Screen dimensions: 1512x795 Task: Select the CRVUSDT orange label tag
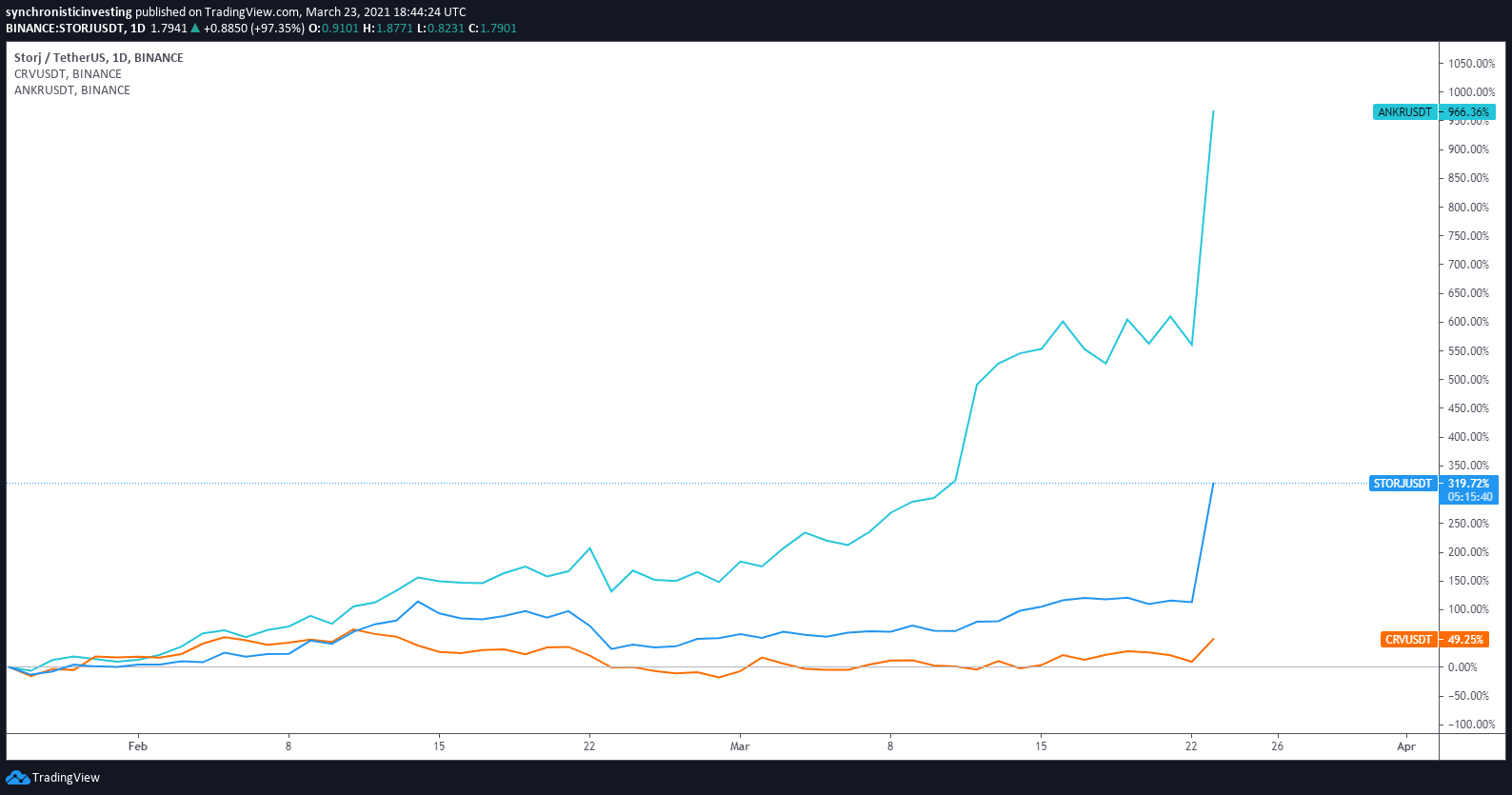click(1408, 640)
